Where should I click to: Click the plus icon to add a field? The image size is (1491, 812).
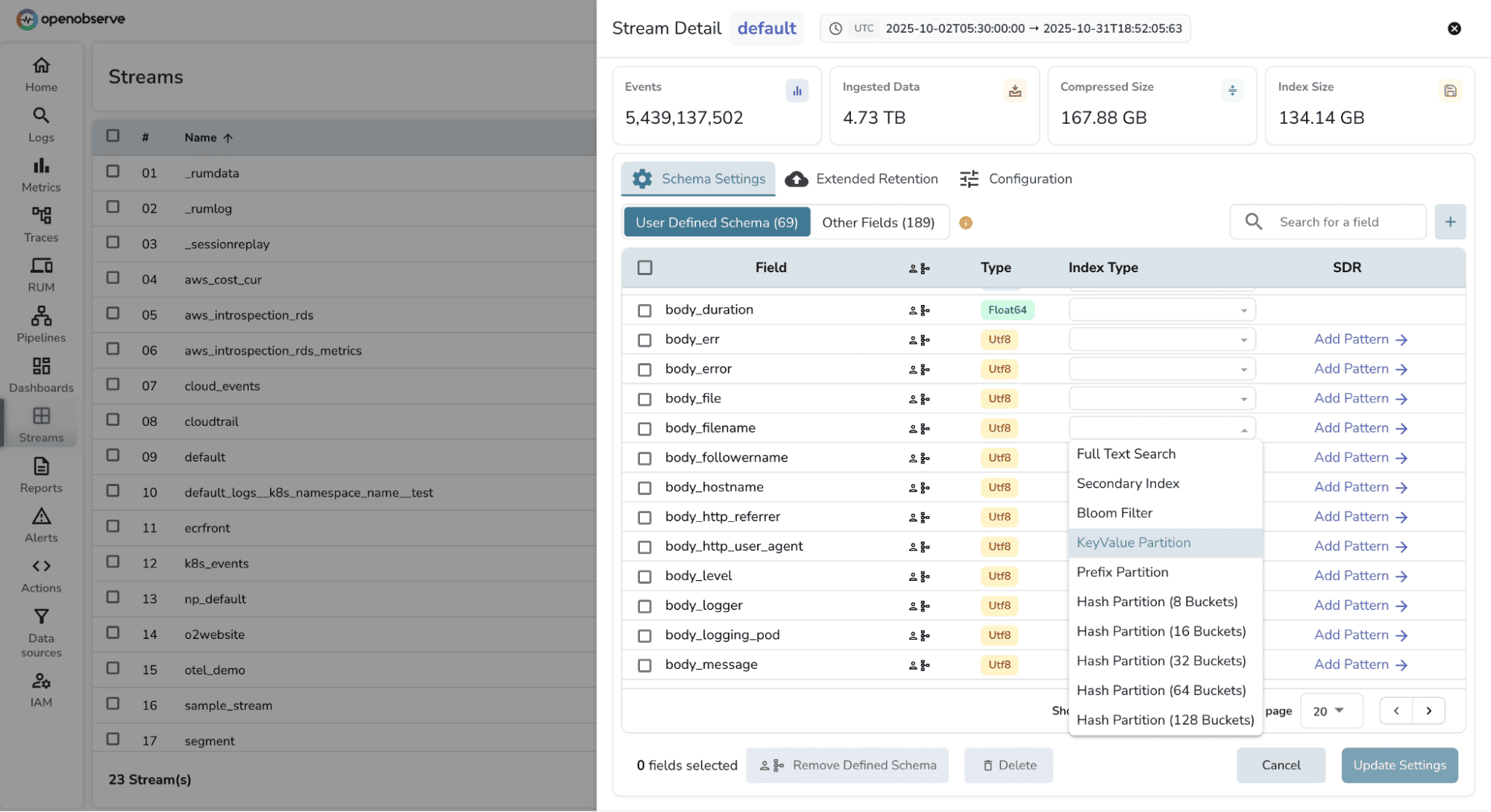point(1450,221)
